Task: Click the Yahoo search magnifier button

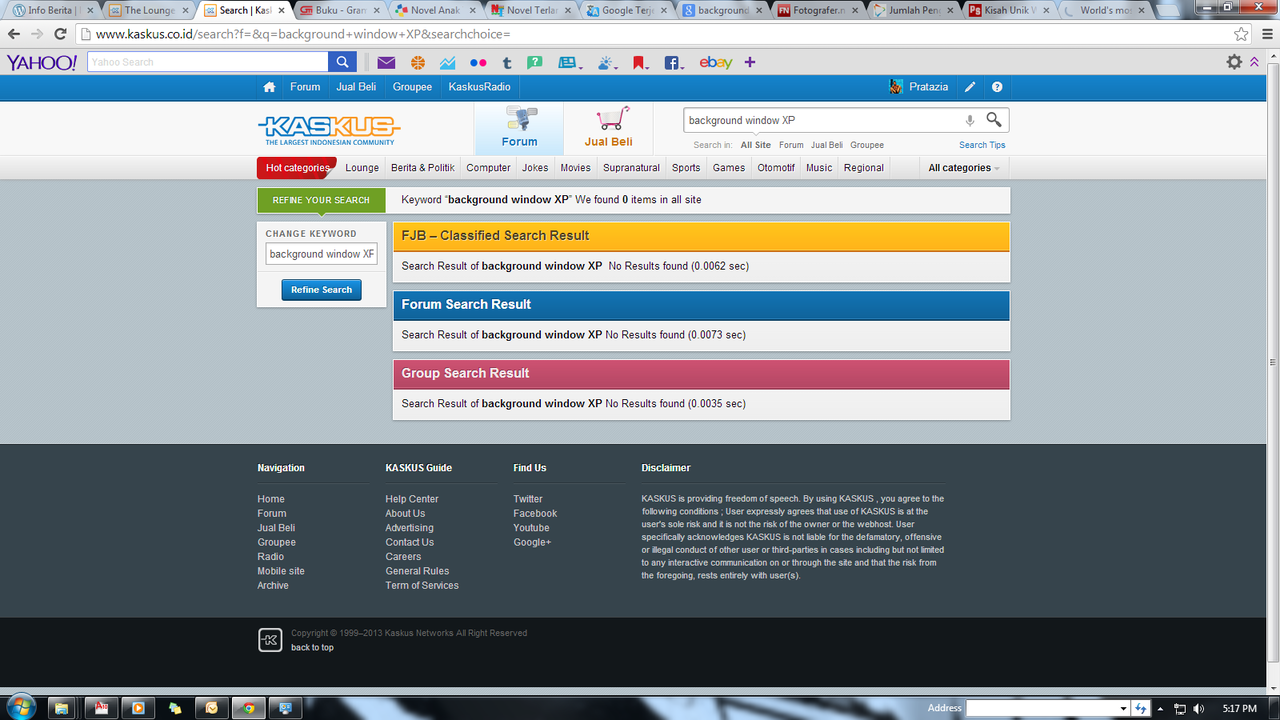Action: click(x=343, y=62)
